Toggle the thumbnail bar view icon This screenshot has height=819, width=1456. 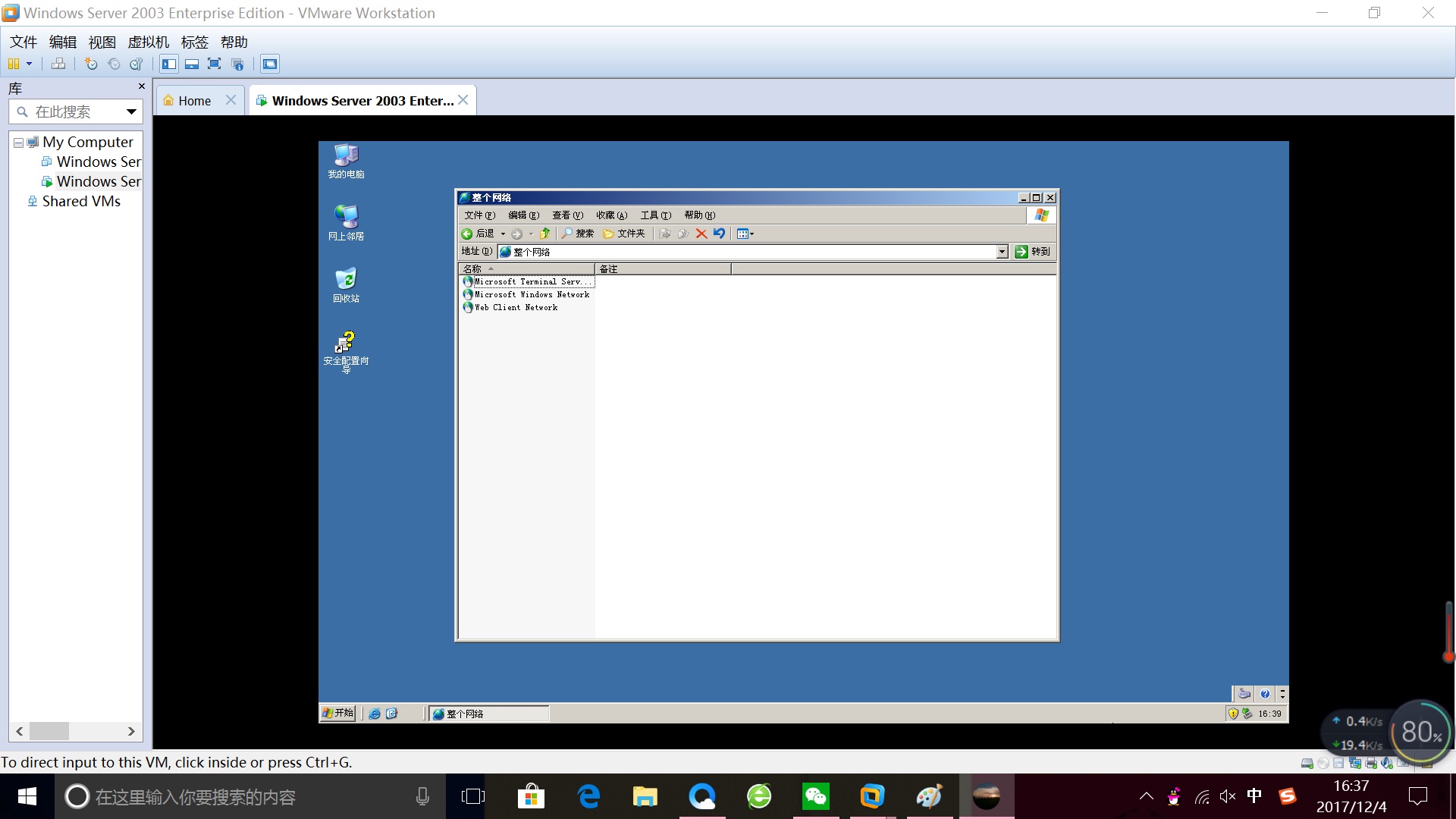(192, 64)
